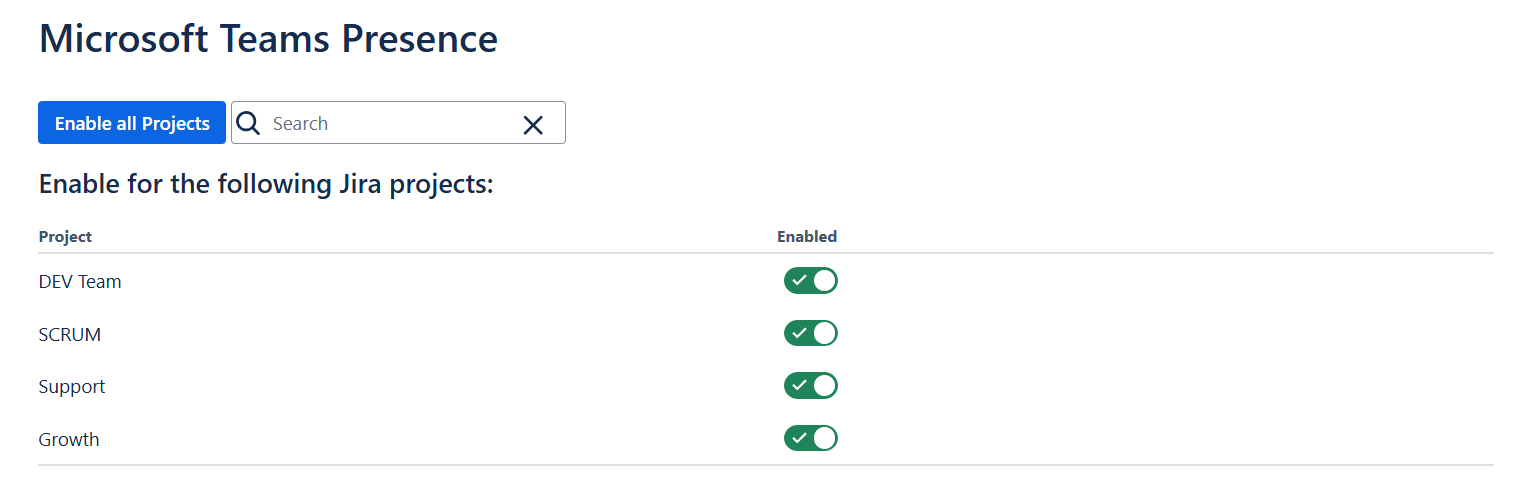This screenshot has width=1528, height=493.
Task: Click the checkmark icon in Support toggle
Action: pyautogui.click(x=799, y=386)
